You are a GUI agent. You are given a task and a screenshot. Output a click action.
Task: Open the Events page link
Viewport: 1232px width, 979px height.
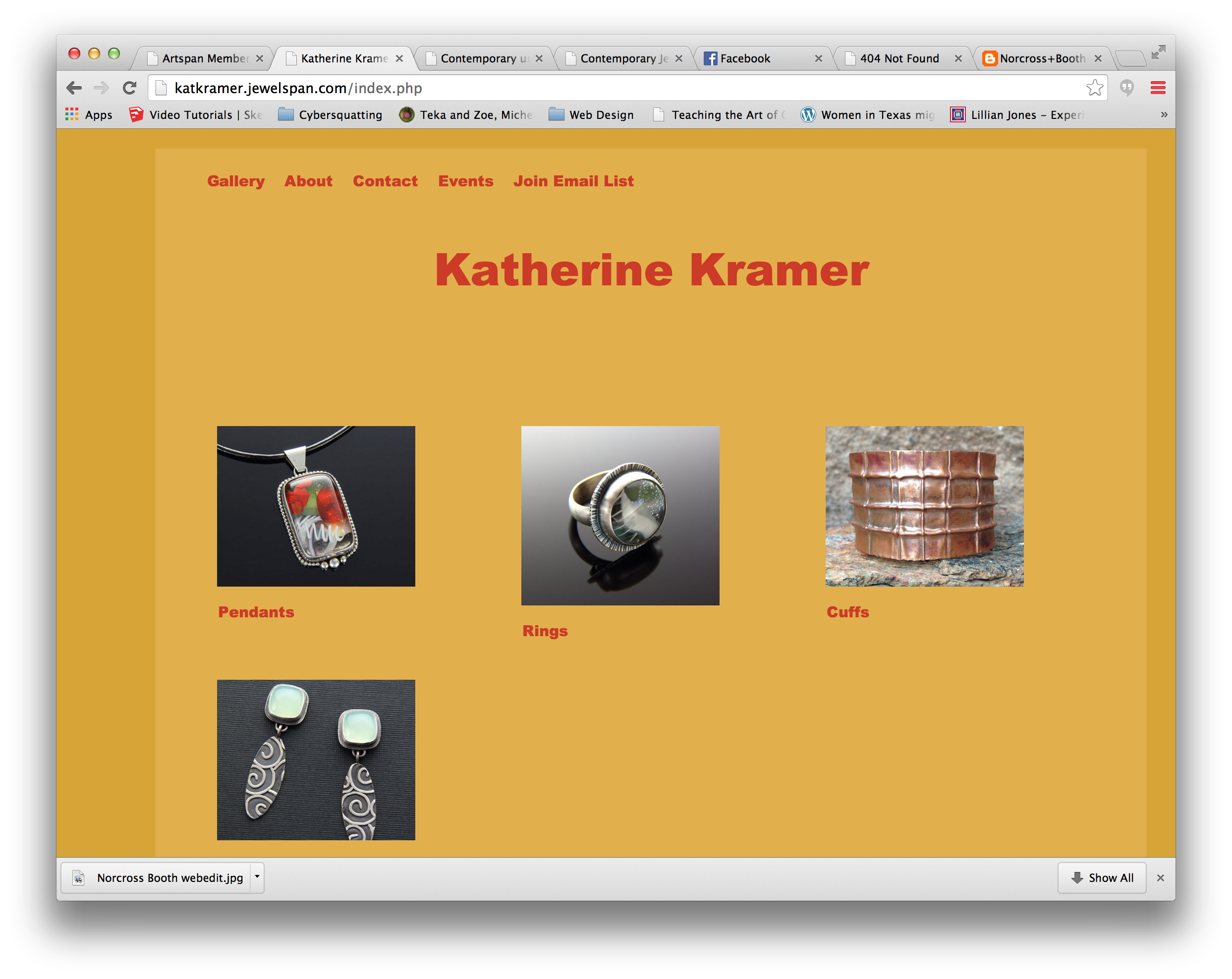click(x=466, y=181)
